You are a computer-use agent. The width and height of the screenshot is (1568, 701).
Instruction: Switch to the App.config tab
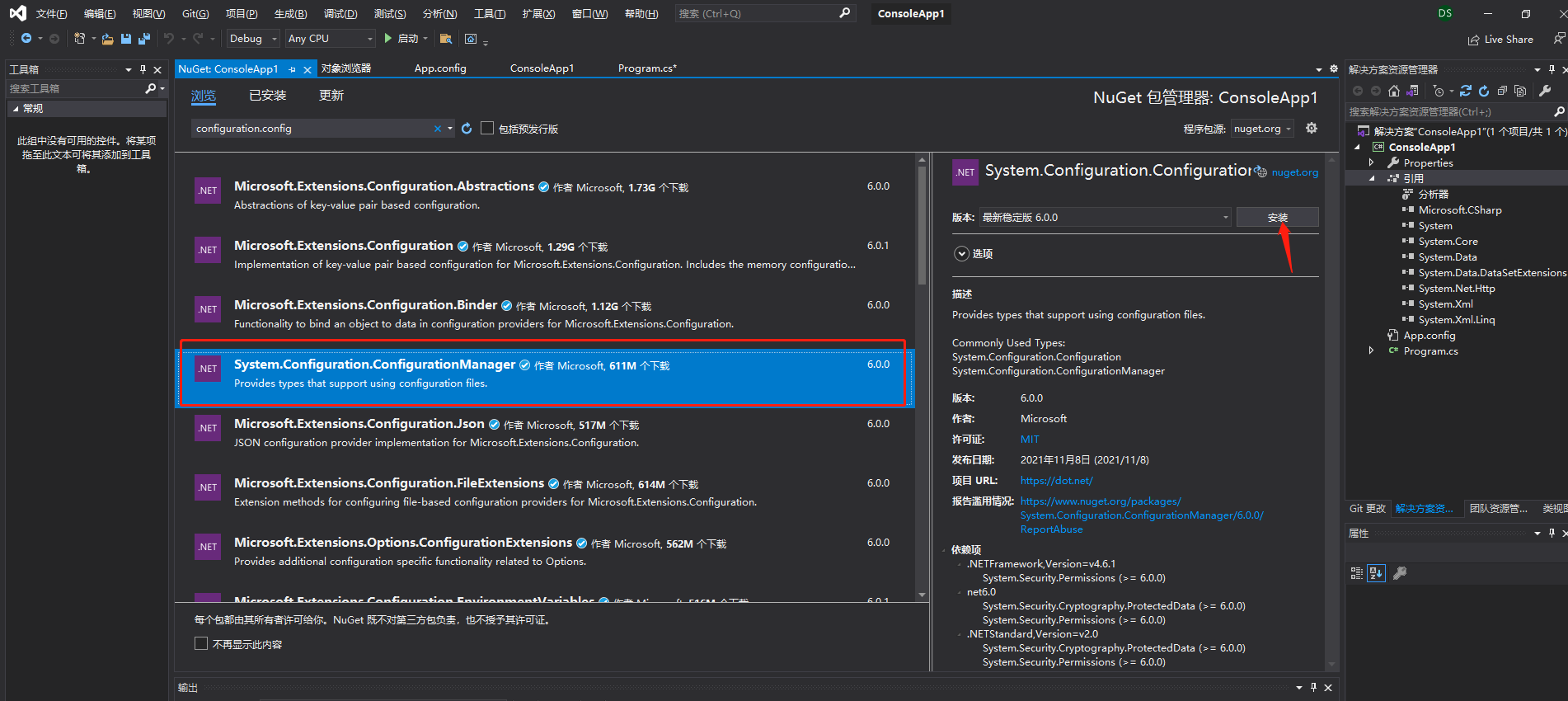440,68
